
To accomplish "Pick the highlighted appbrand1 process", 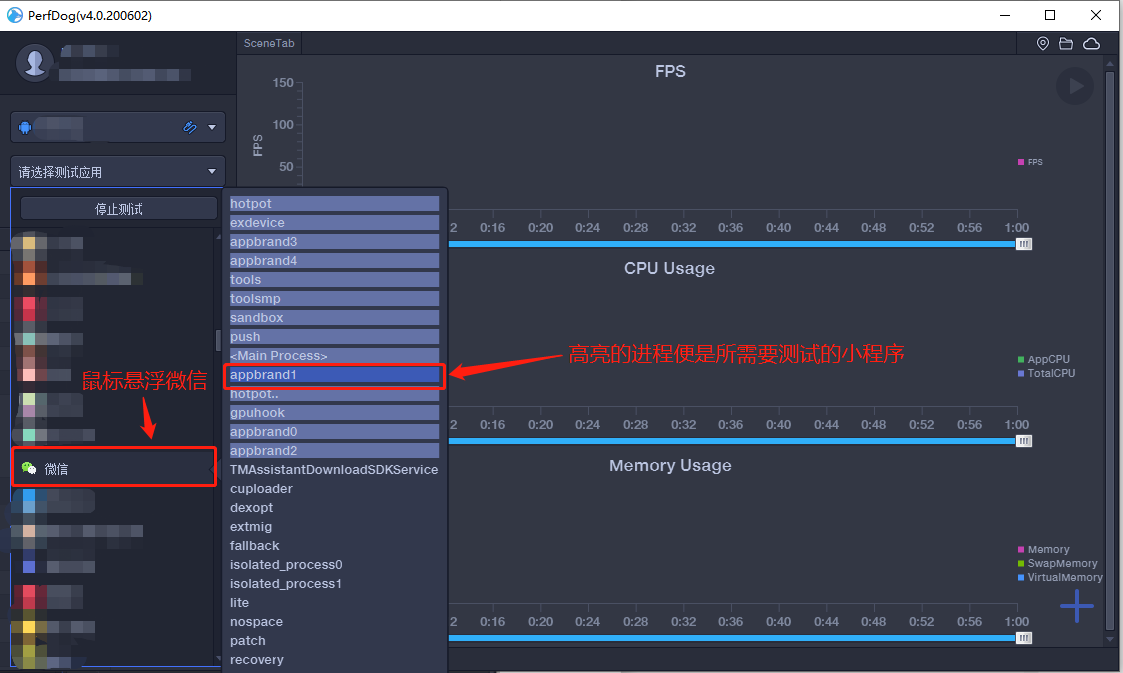I will [x=334, y=374].
